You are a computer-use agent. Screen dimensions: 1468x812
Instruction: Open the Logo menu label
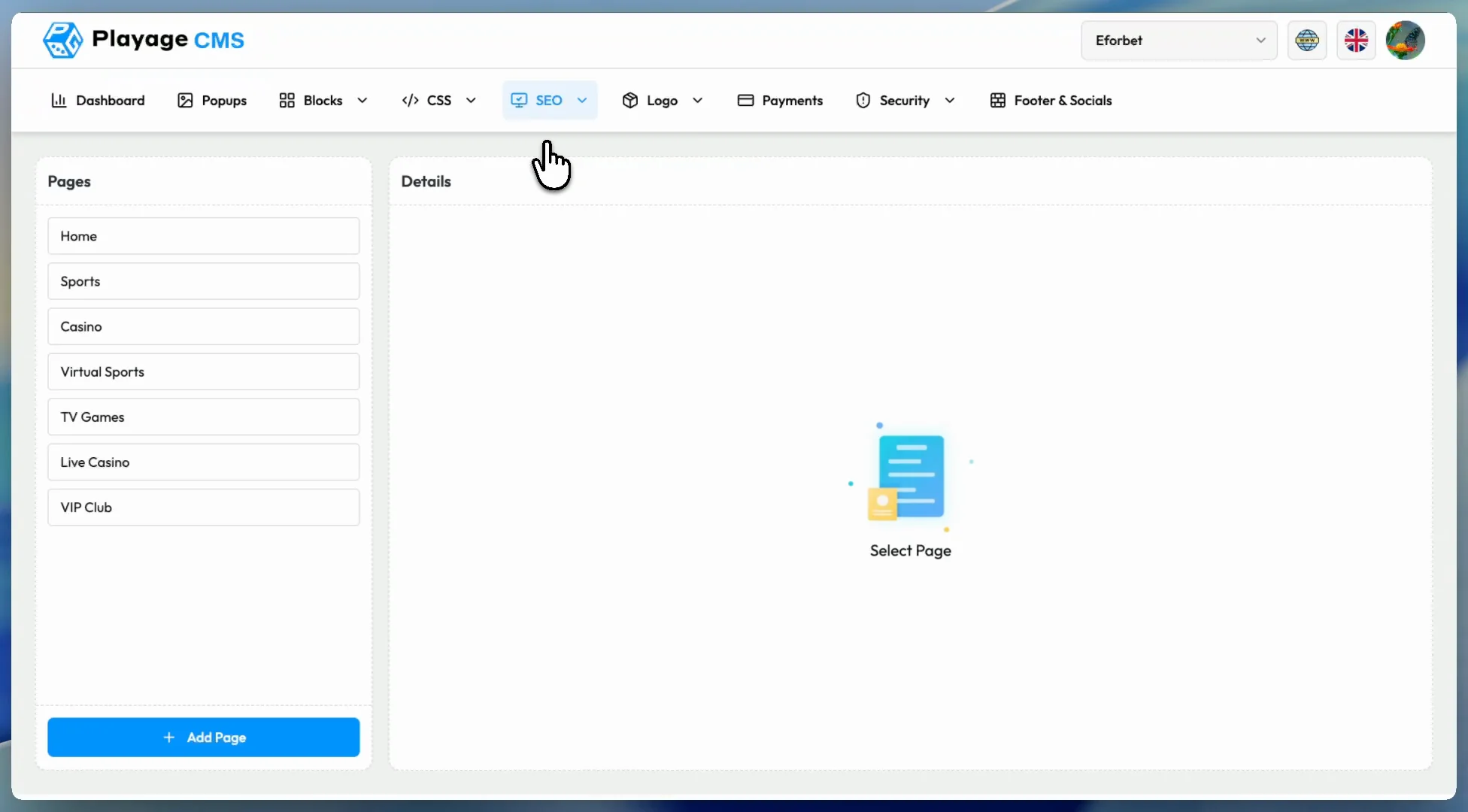click(x=662, y=101)
